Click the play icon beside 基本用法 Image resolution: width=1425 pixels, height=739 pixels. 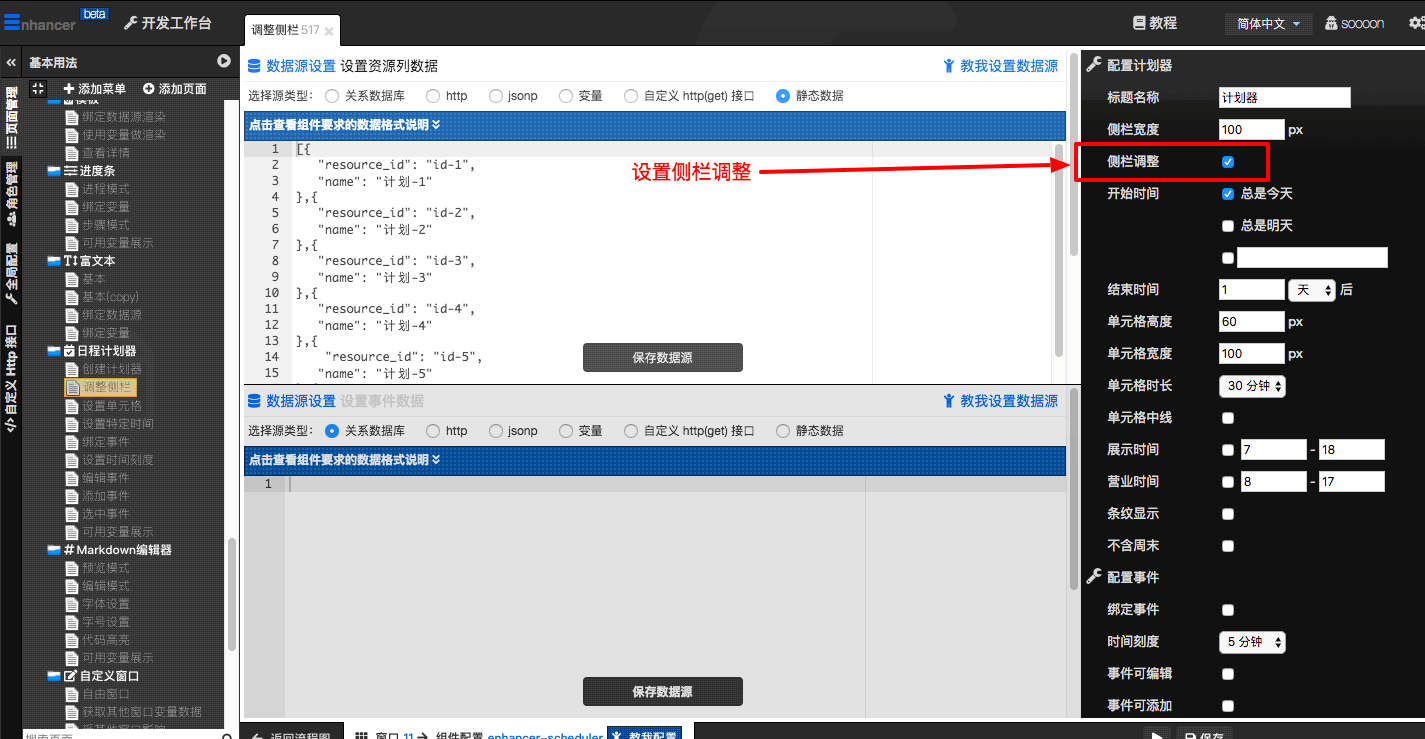(x=224, y=62)
